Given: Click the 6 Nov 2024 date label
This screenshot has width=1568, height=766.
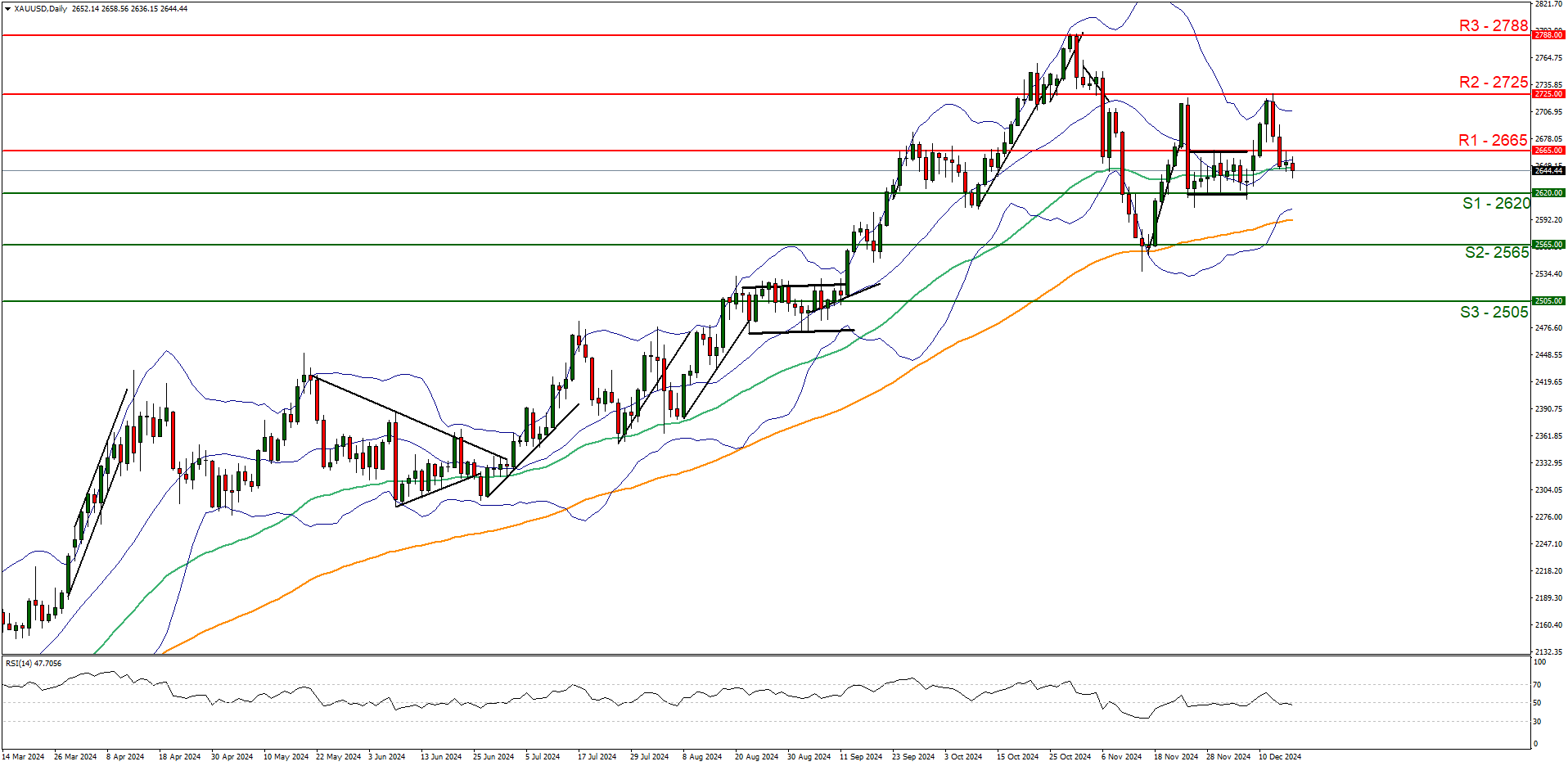Looking at the screenshot, I should pyautogui.click(x=1121, y=757).
